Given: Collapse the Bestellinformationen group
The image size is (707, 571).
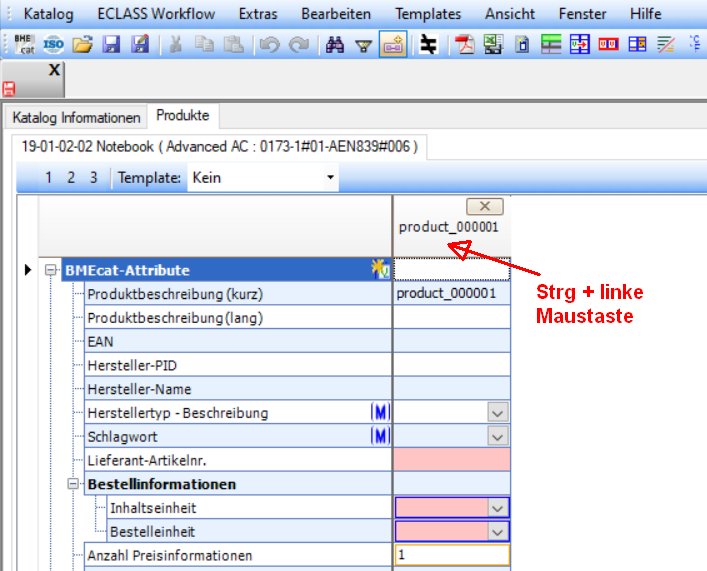Looking at the screenshot, I should (73, 484).
